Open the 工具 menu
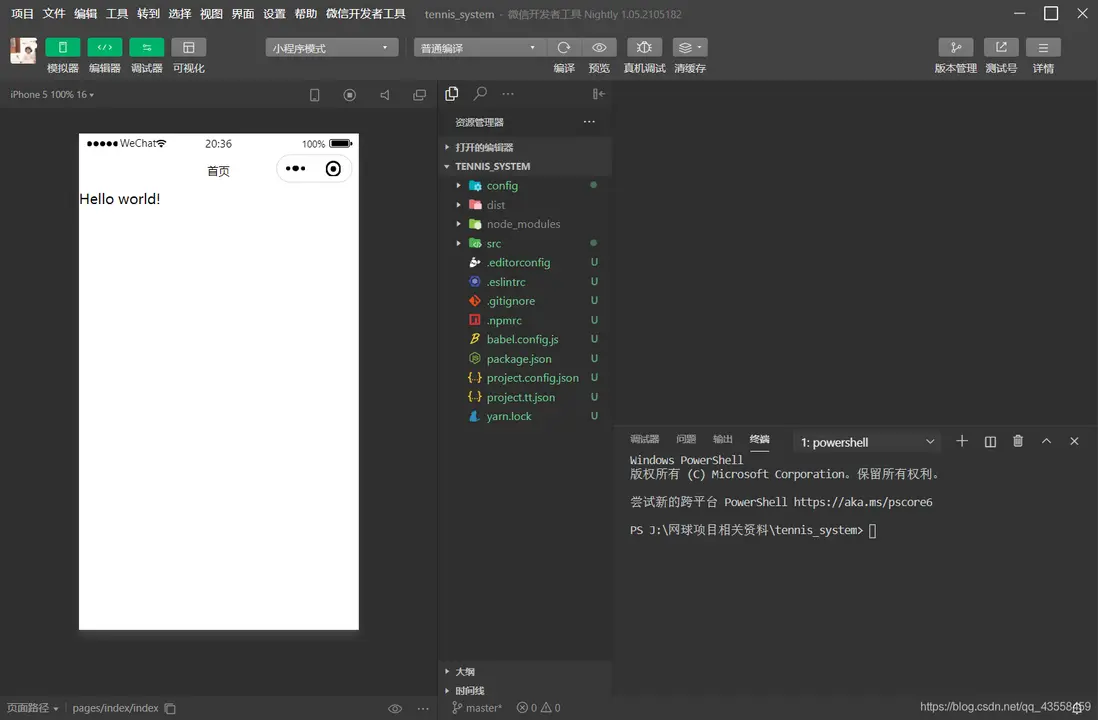 [x=117, y=14]
